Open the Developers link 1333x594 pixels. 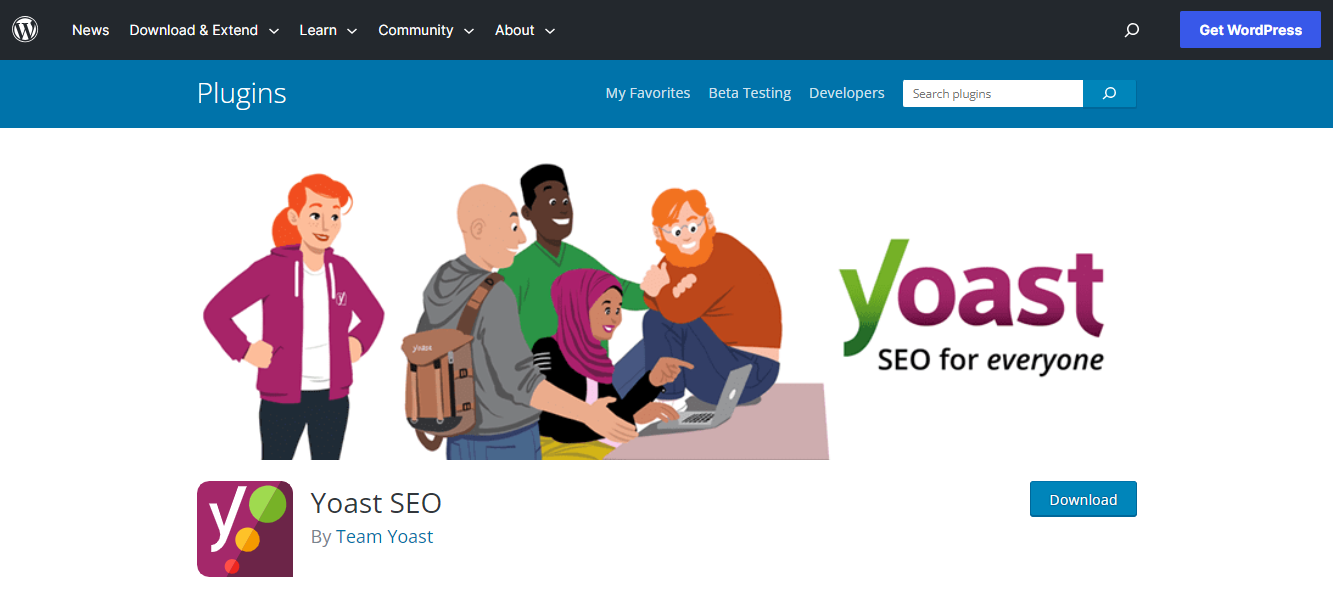click(847, 93)
